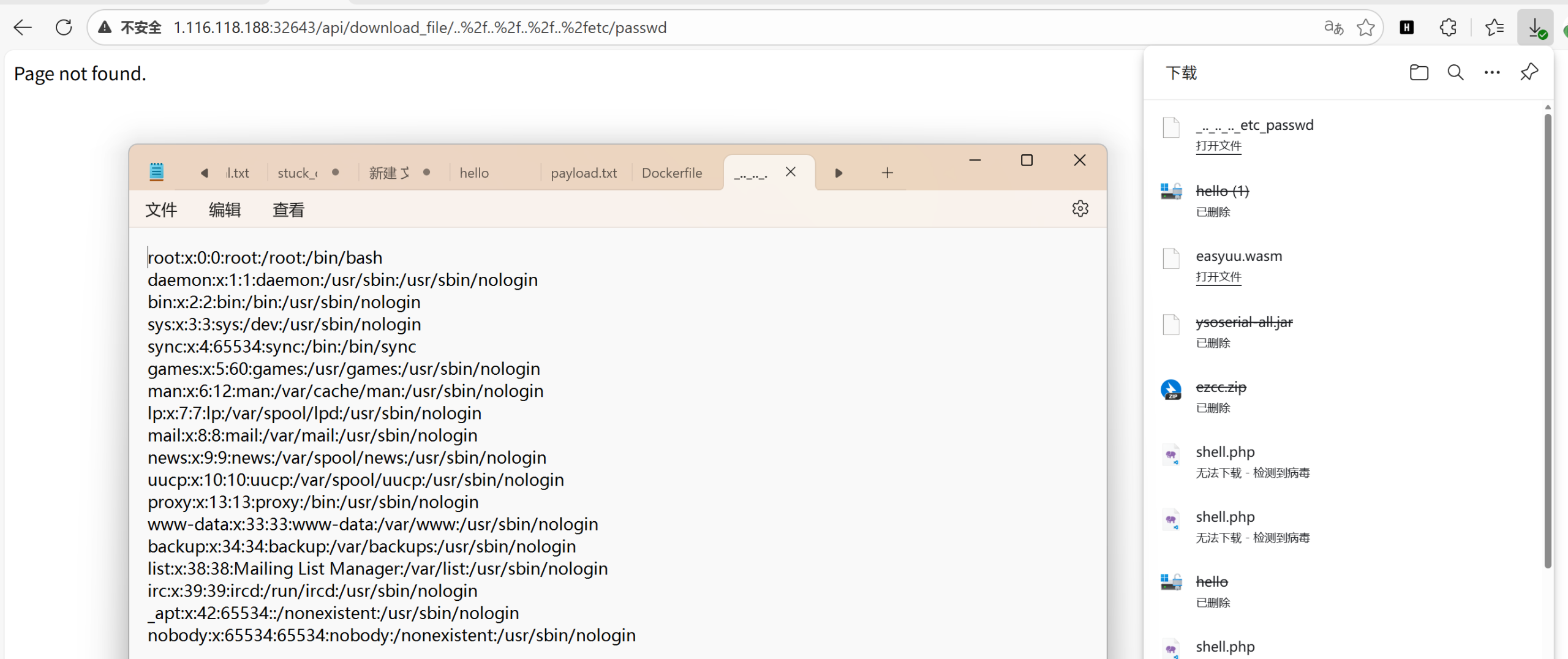Reload the current page
The image size is (1568, 659).
64,28
